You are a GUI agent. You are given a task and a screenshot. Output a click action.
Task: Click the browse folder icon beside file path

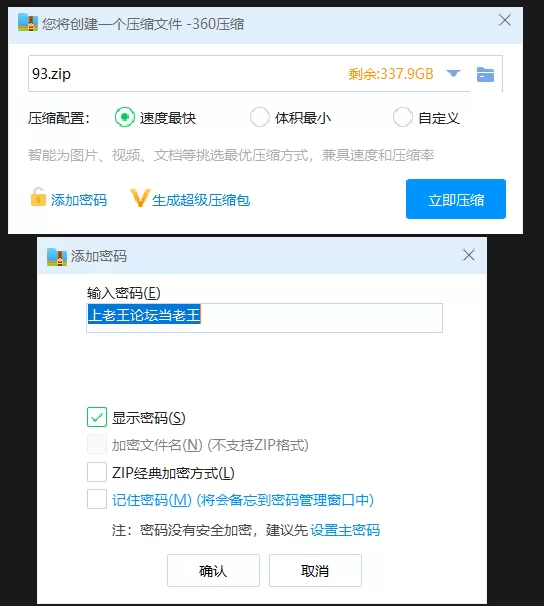[485, 74]
